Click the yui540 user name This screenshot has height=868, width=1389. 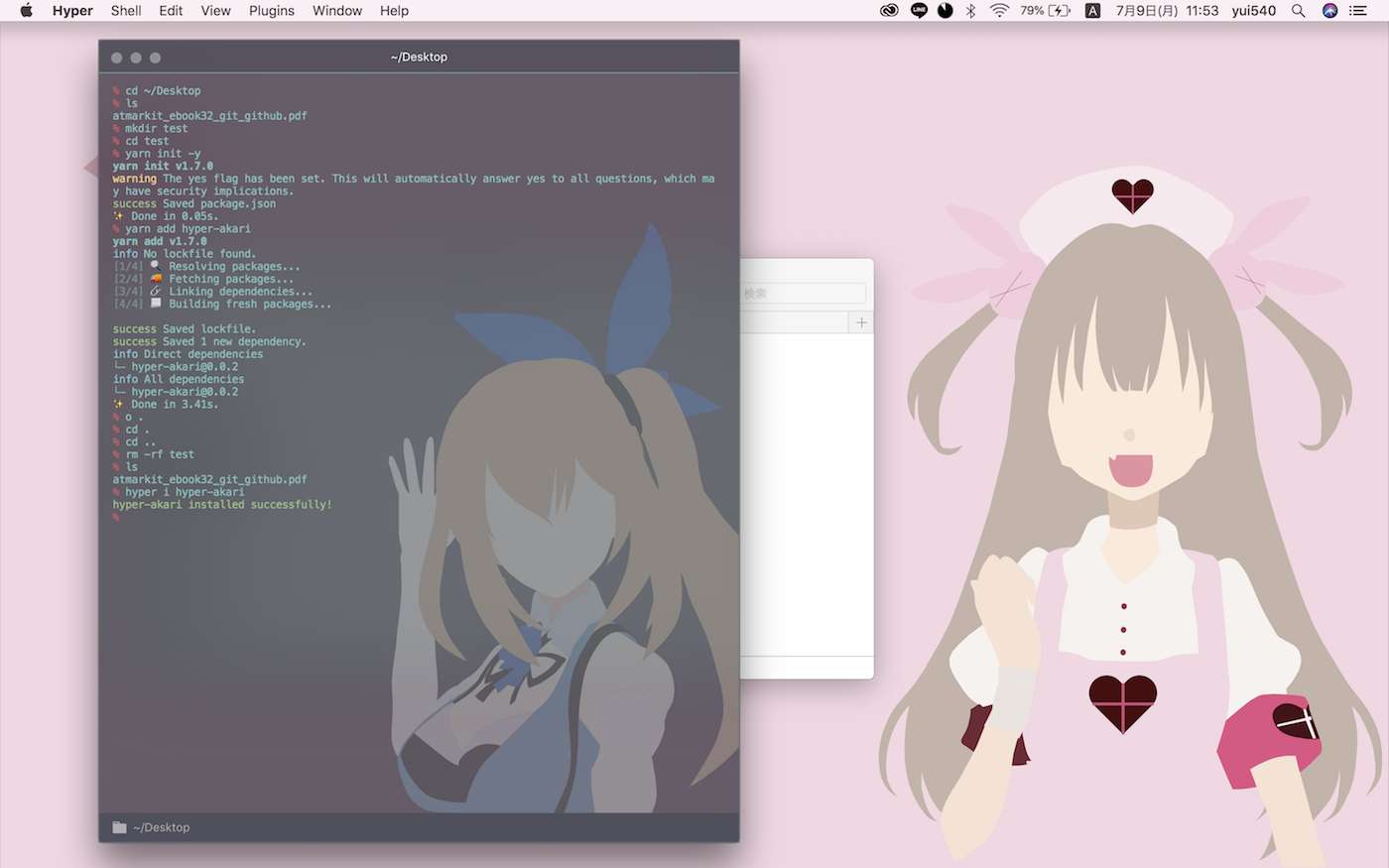pyautogui.click(x=1254, y=11)
